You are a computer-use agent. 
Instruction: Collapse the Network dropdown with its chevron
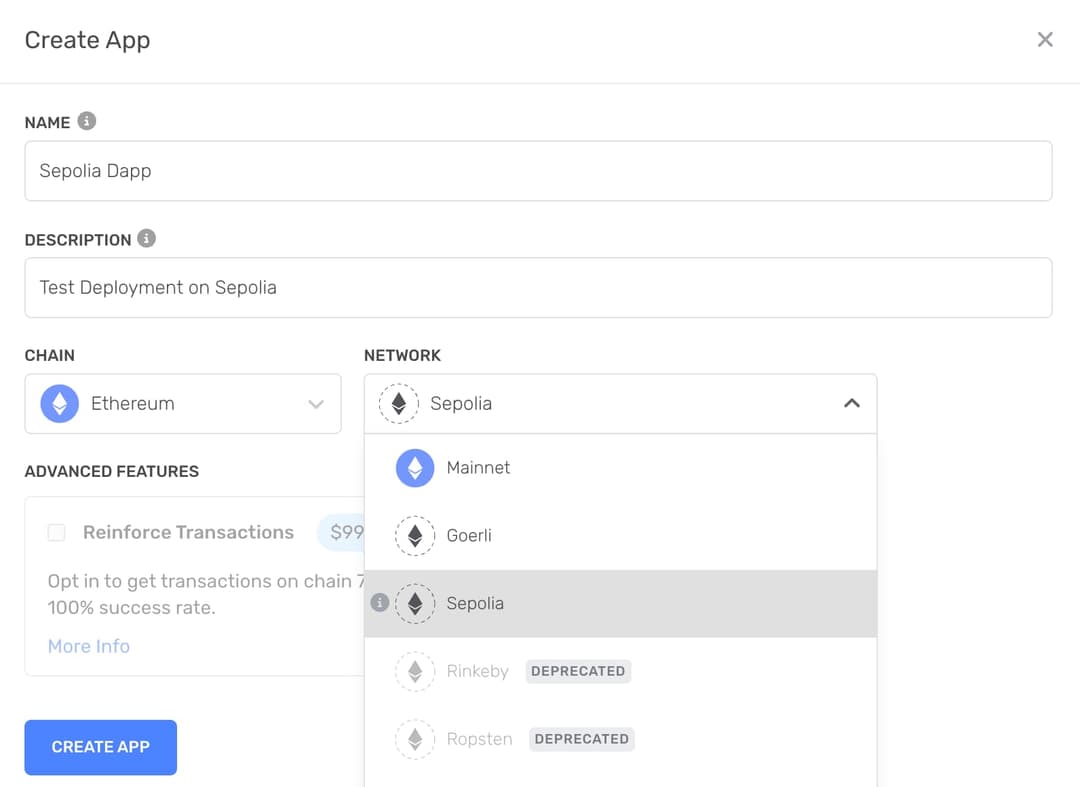tap(851, 403)
